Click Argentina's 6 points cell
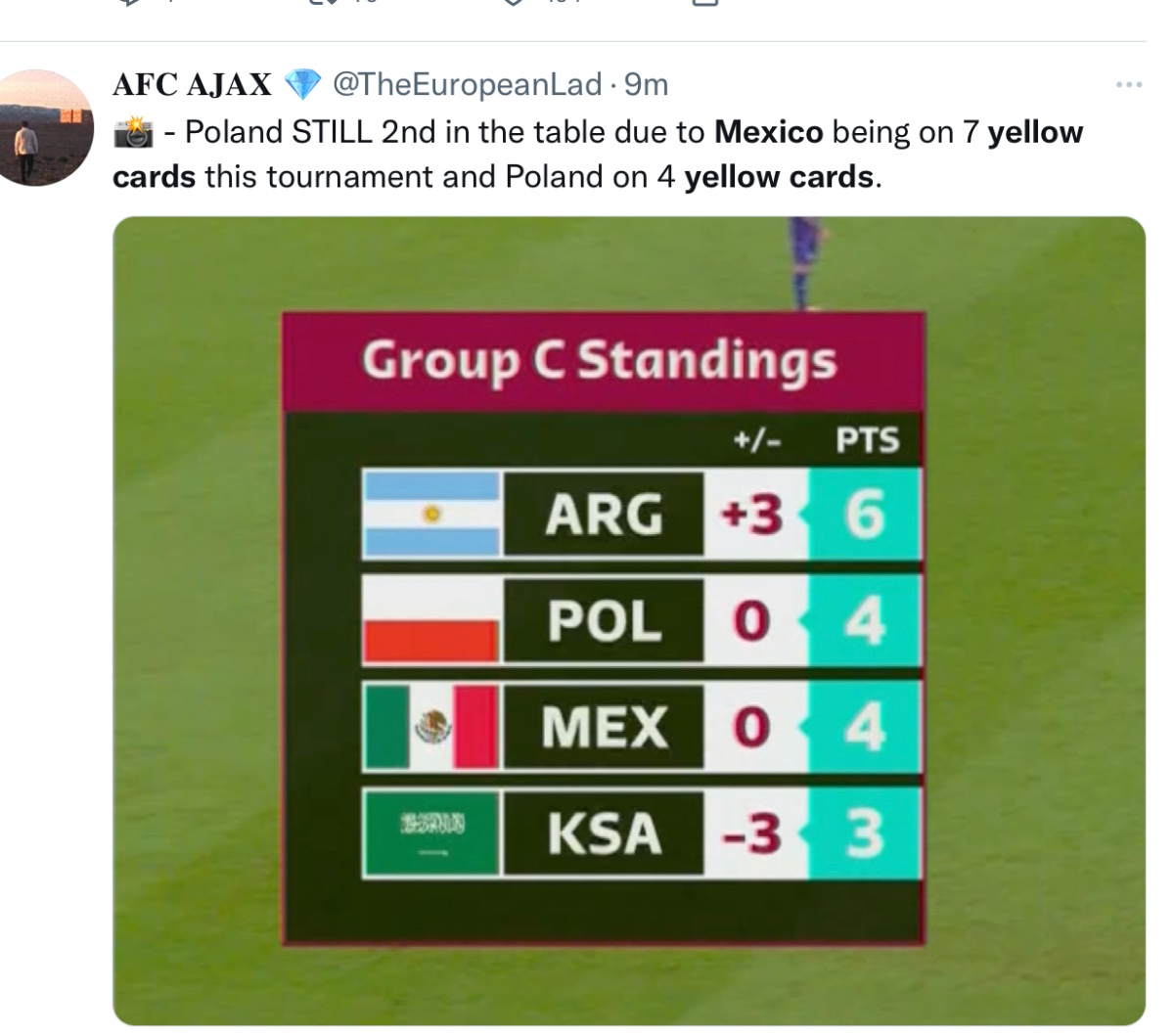 click(865, 515)
